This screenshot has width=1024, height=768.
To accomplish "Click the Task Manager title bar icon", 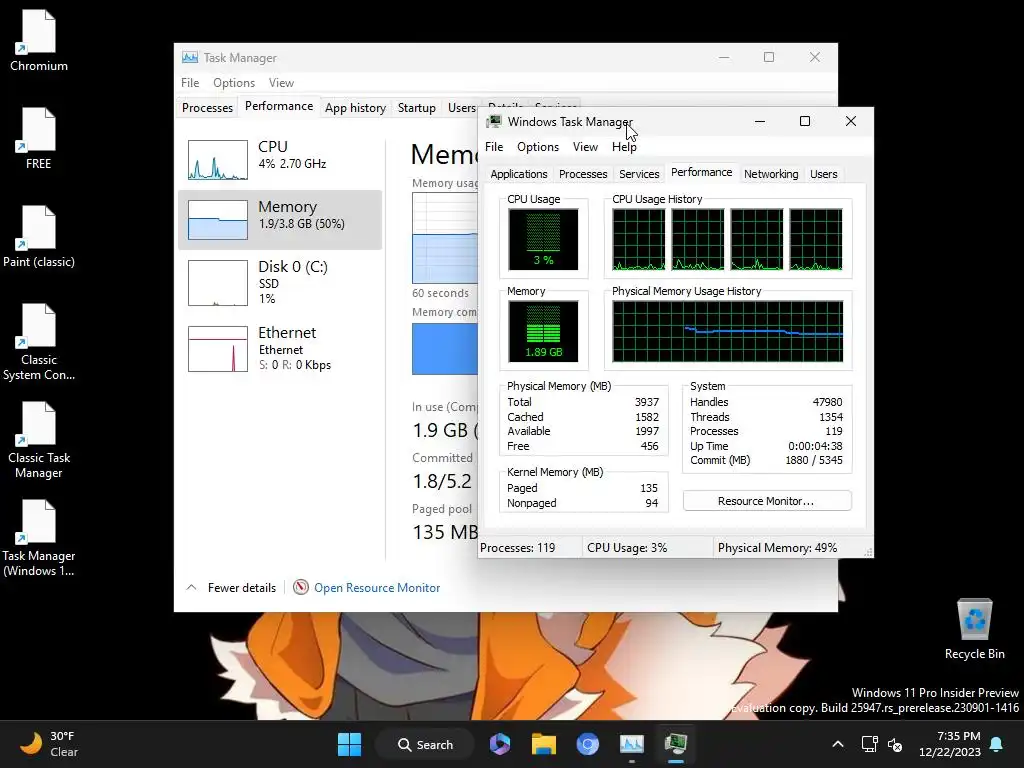I will [190, 57].
